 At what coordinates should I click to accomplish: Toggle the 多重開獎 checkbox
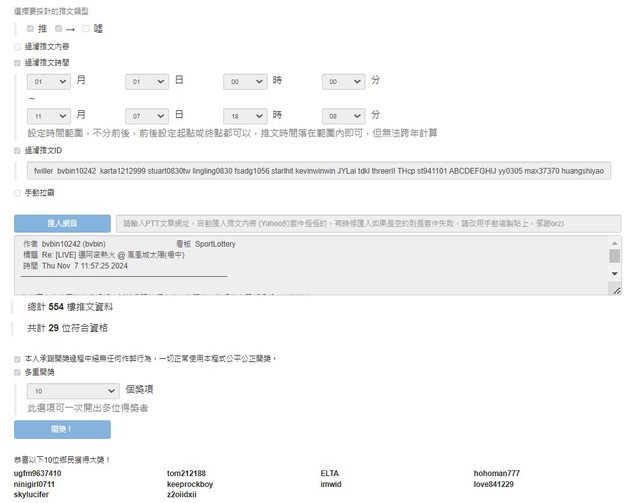tap(17, 372)
